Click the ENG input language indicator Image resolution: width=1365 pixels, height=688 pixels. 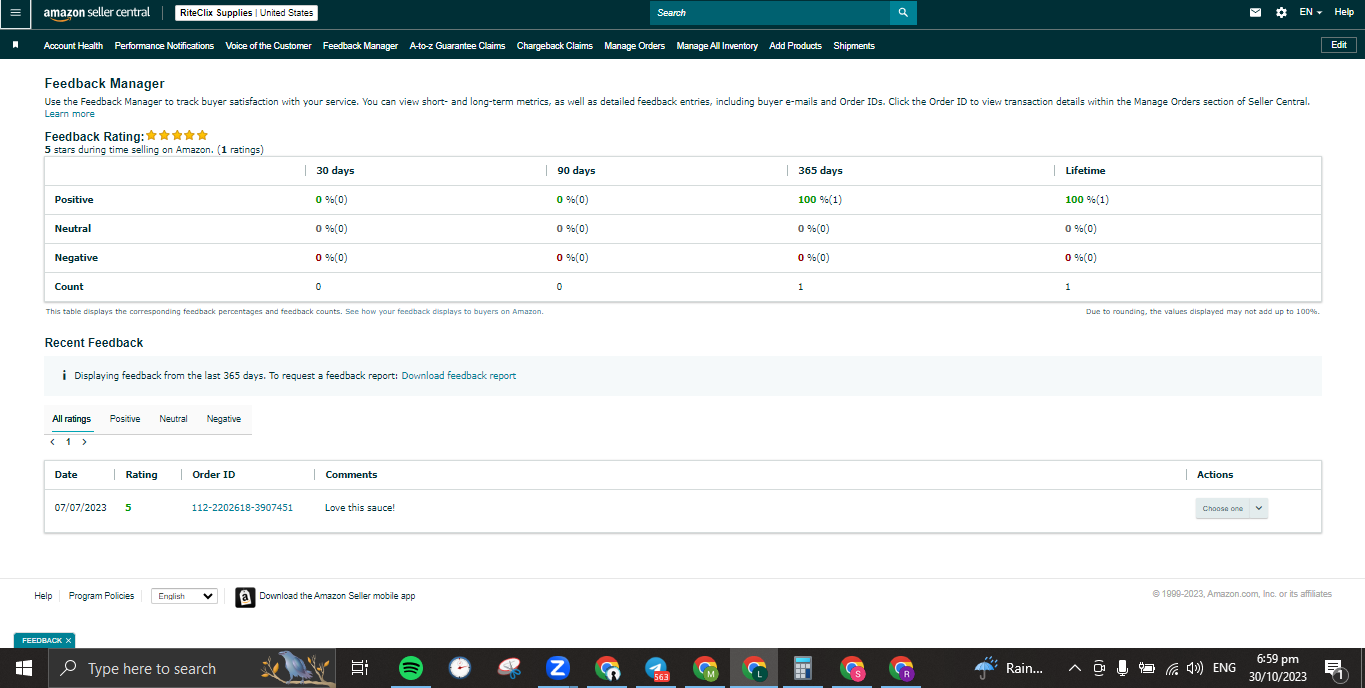1224,668
